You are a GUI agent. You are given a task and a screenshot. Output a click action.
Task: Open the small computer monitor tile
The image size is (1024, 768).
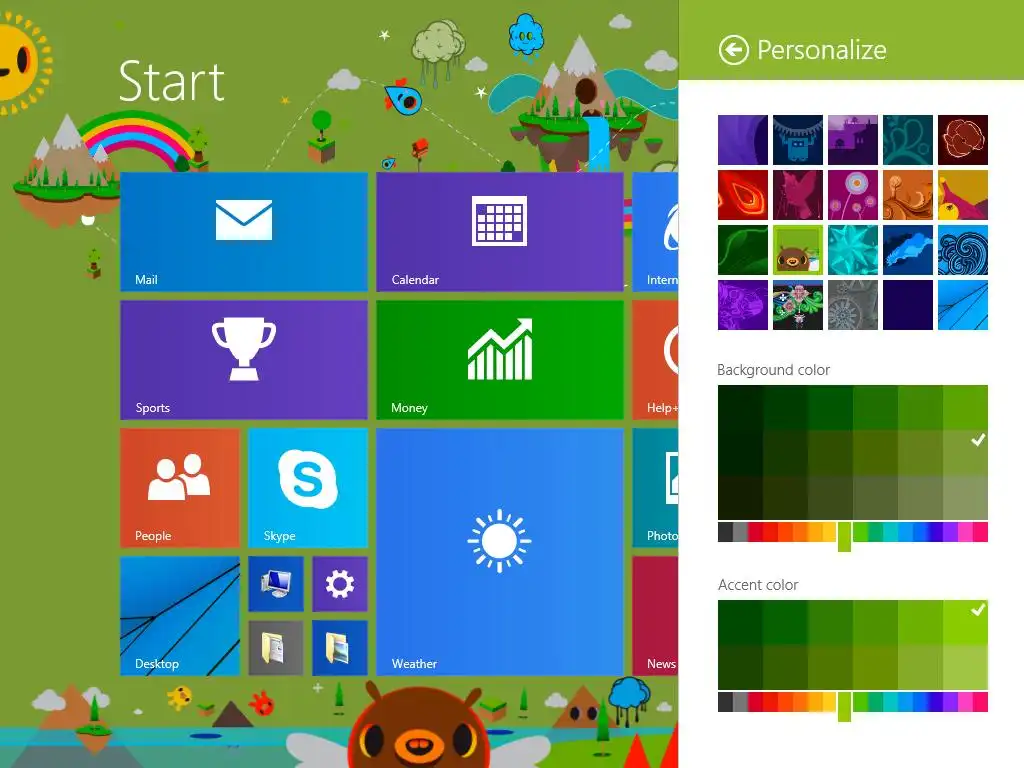[276, 584]
